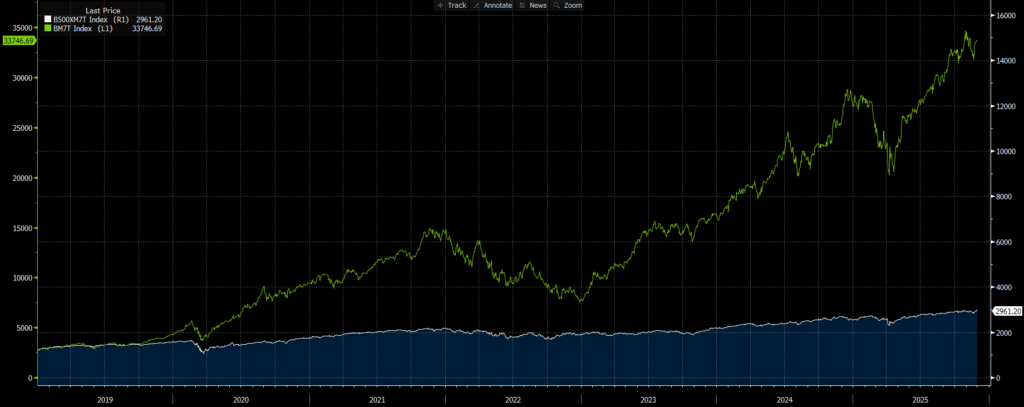Screen dimensions: 1024x407
Task: Select the B500XM7T Index legend entry
Action: point(91,19)
